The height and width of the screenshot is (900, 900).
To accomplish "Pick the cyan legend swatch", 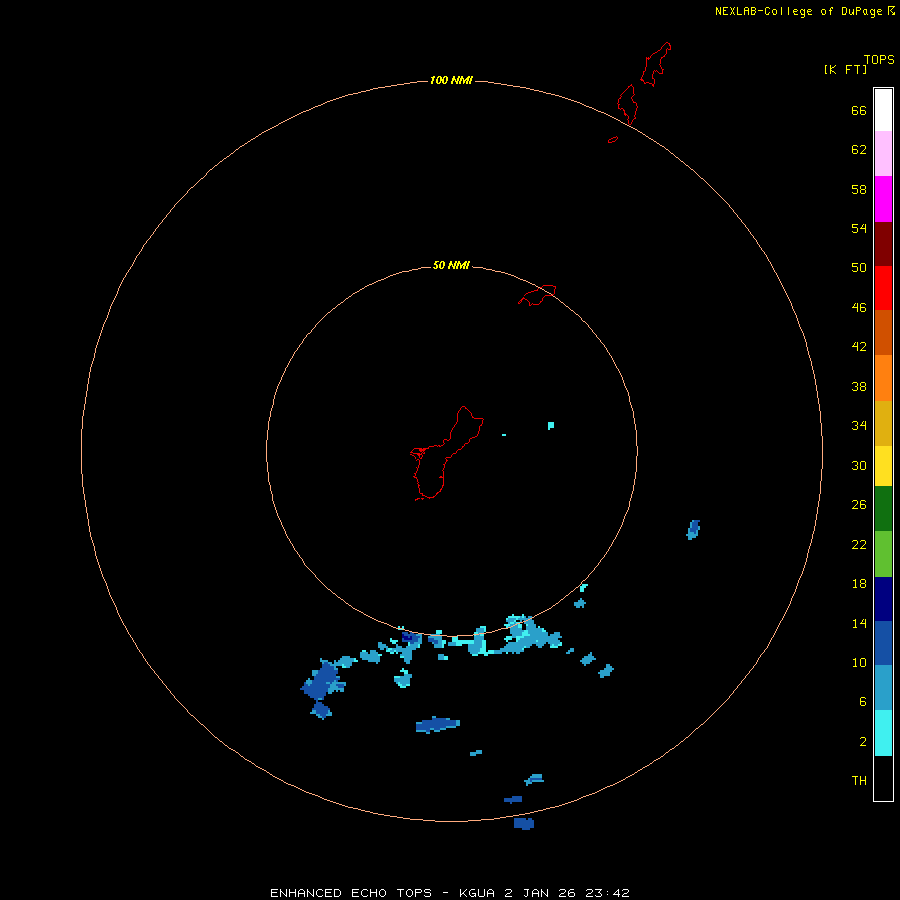I will point(883,733).
